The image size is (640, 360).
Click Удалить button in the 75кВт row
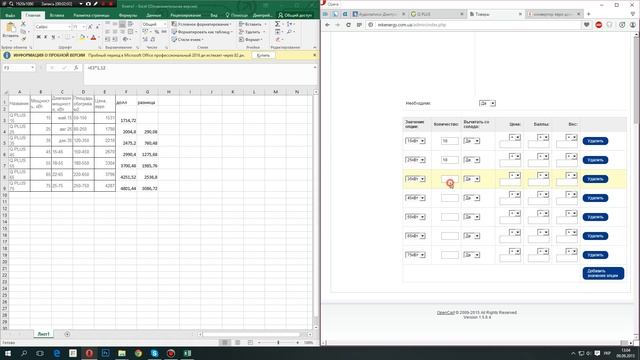(x=595, y=255)
